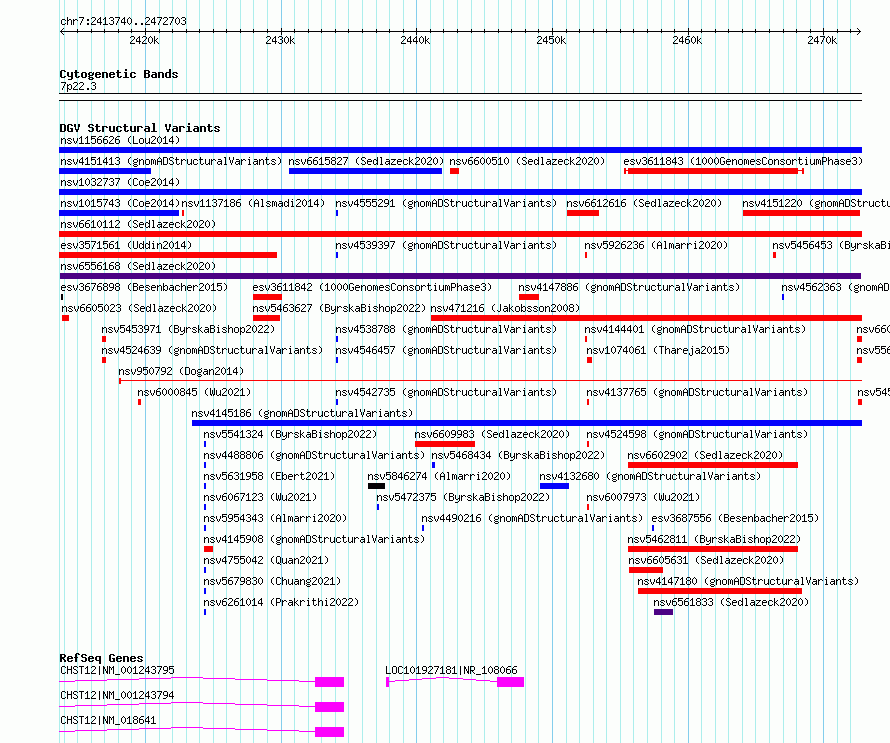
Task: Open esv3611842 (1000GenomesConsortiumPhase3) label
Action: 372,287
